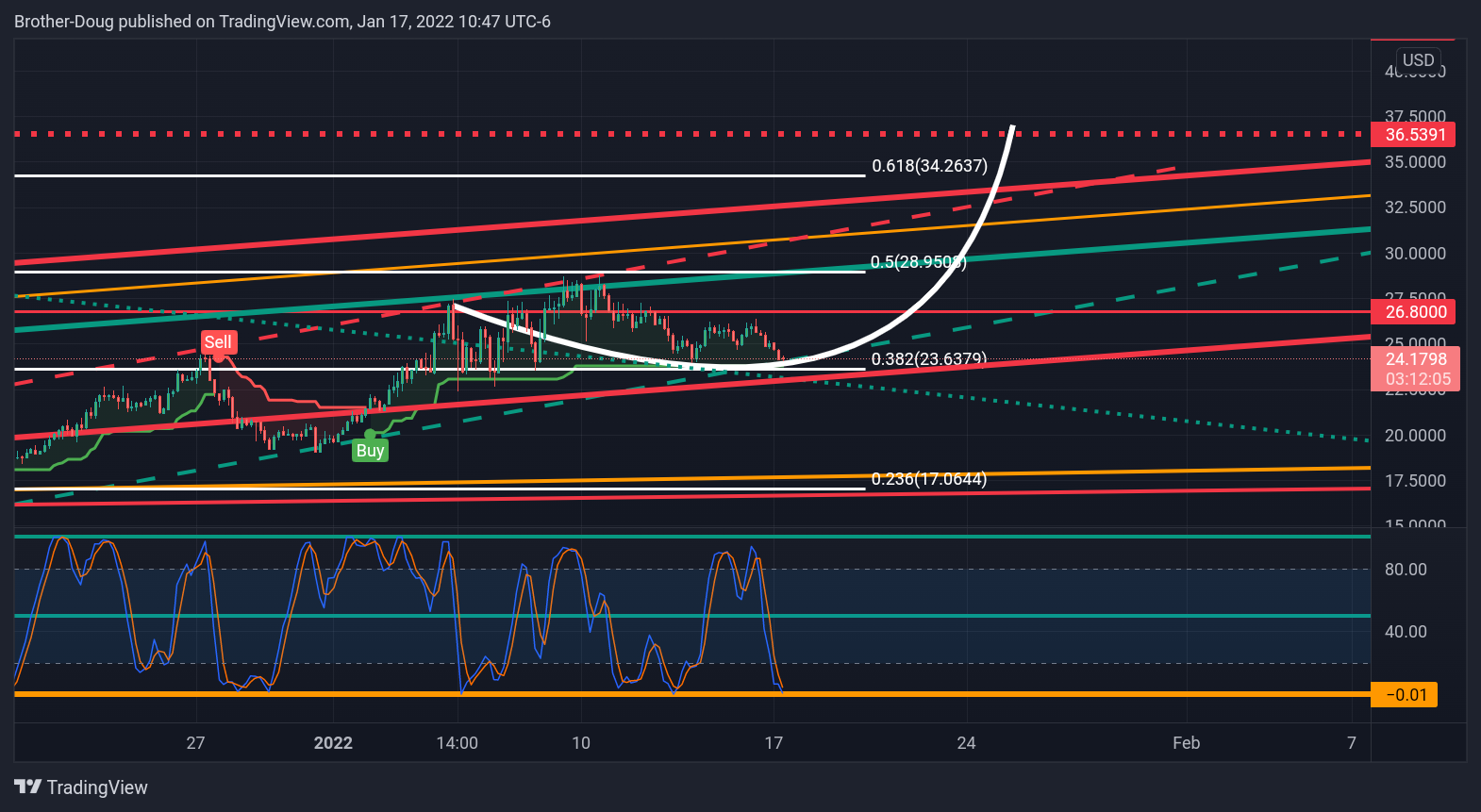
Task: Click the 27 date on time axis
Action: pyautogui.click(x=195, y=743)
